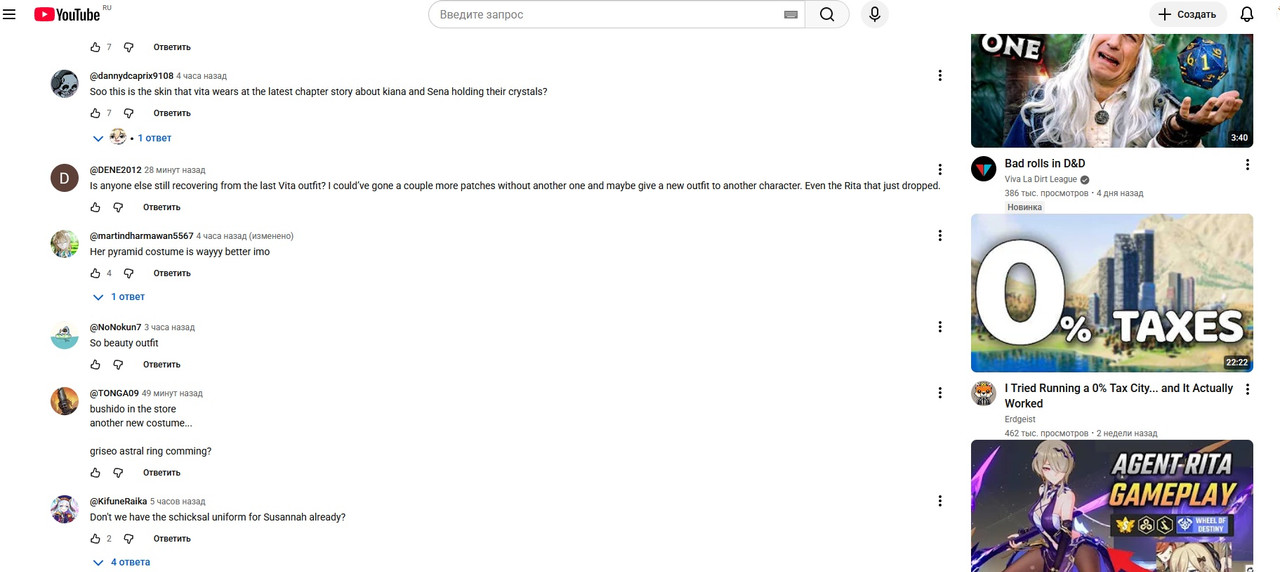
Task: Open the hamburger guide menu
Action: point(10,14)
